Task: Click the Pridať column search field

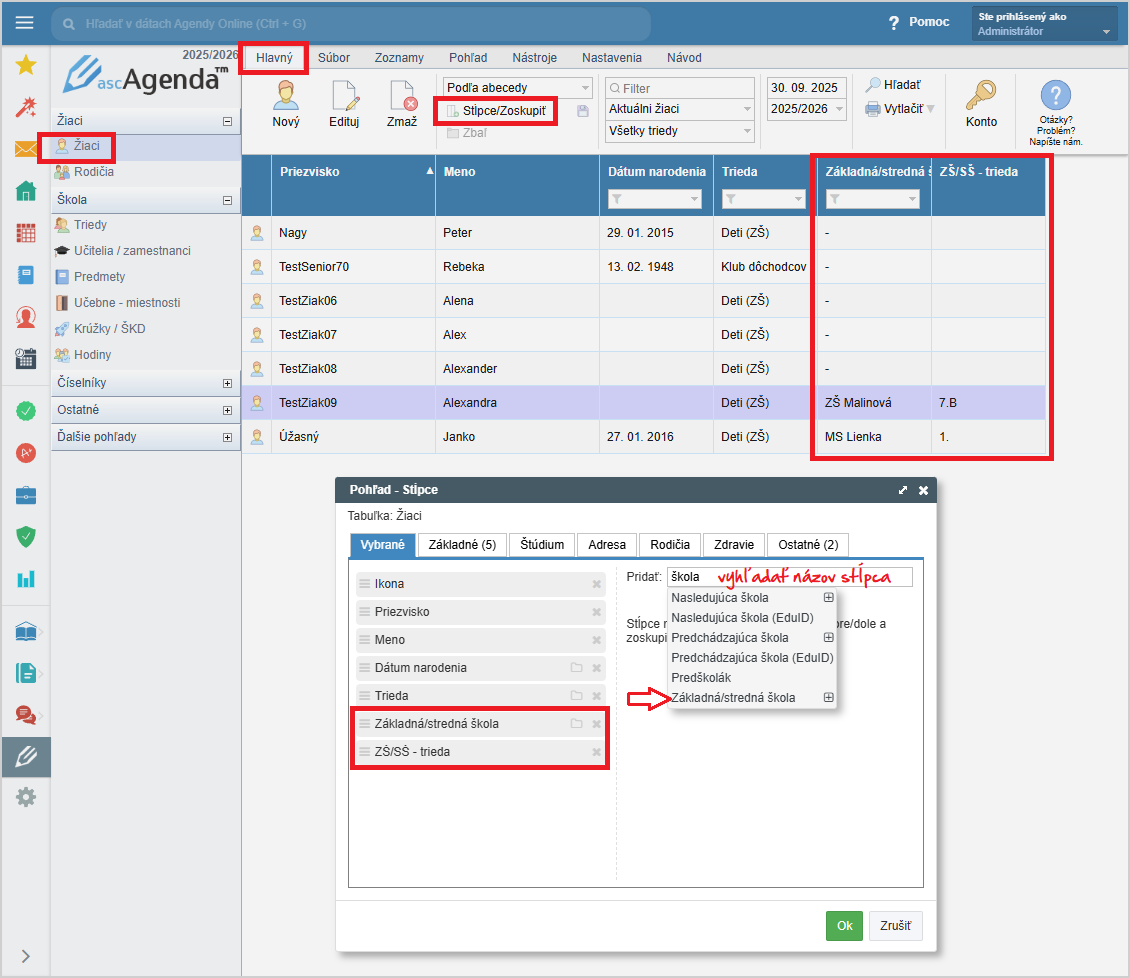Action: point(790,577)
